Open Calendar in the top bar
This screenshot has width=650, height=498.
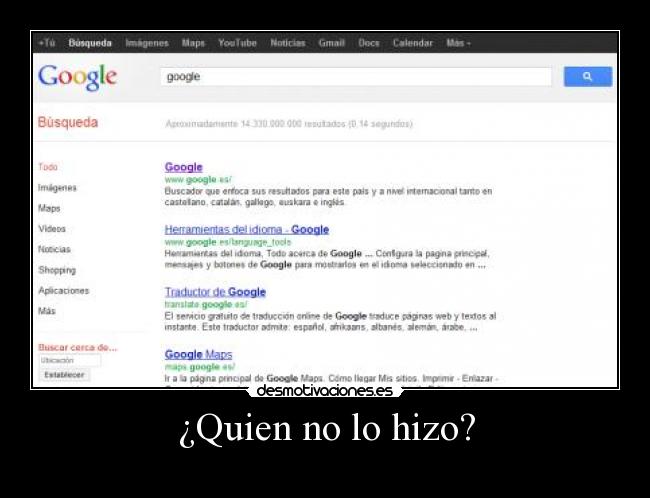(x=412, y=43)
